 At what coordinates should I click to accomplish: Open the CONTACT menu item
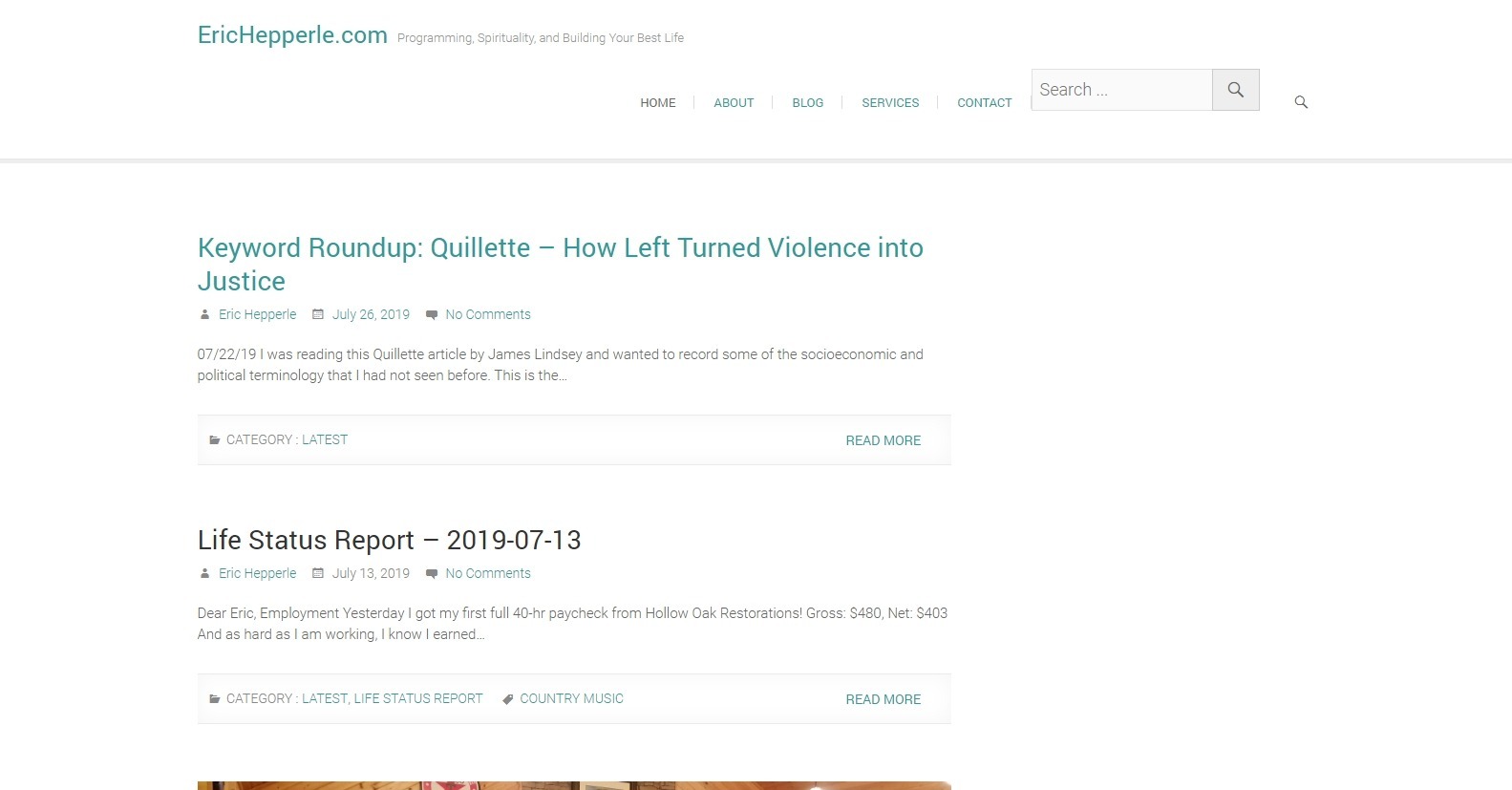[985, 102]
